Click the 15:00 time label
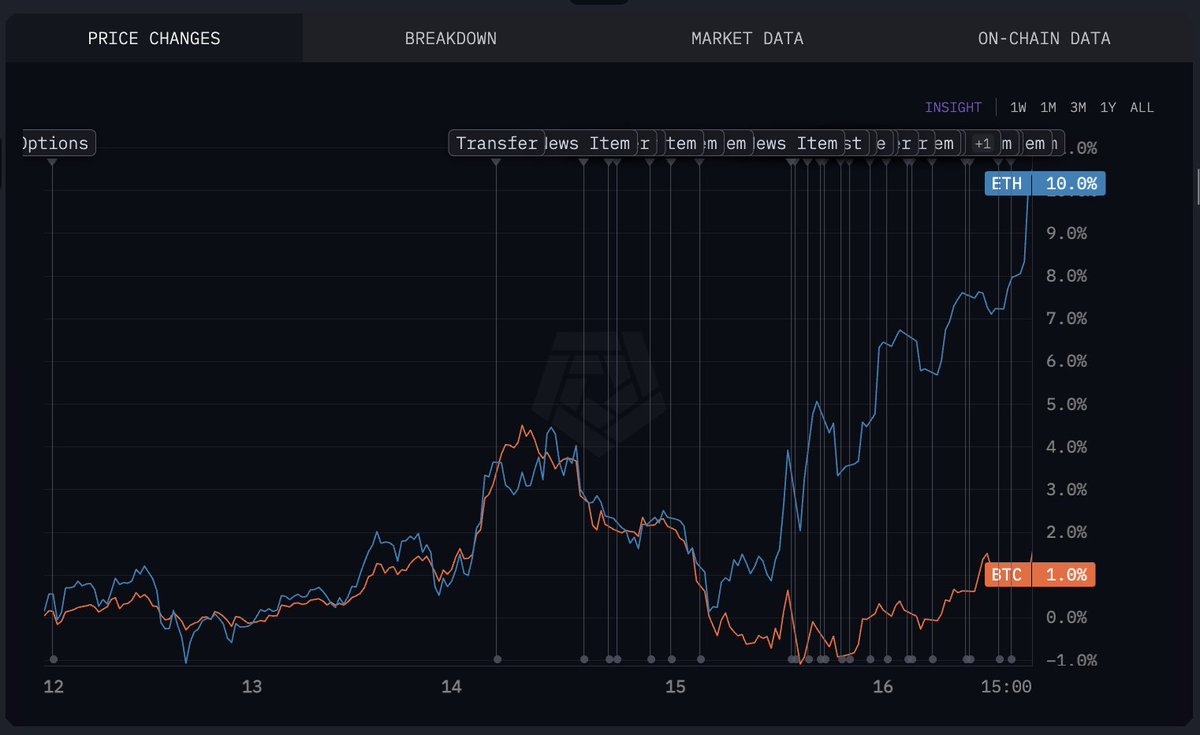 coord(1007,687)
